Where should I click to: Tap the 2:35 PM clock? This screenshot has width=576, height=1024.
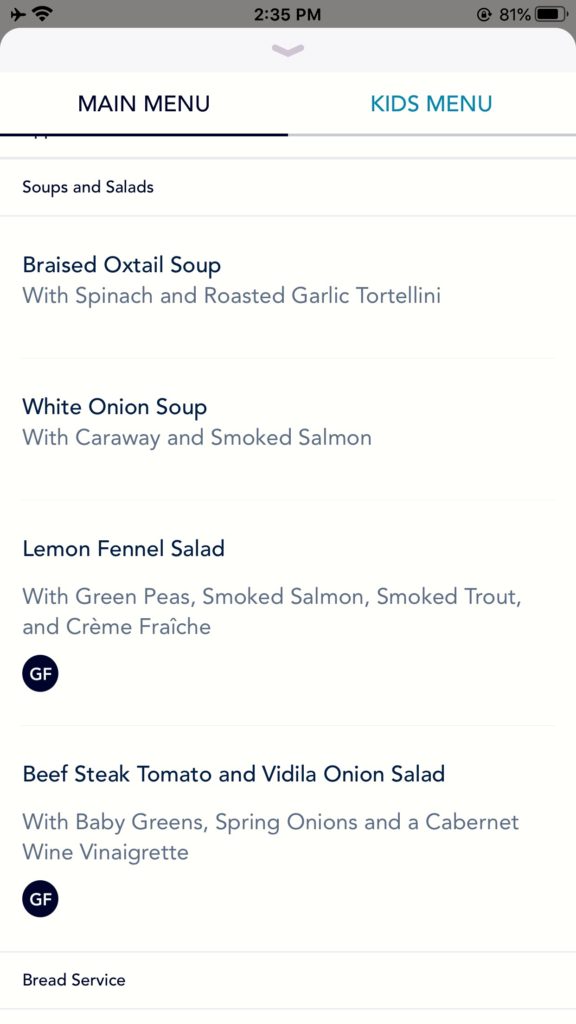click(287, 14)
